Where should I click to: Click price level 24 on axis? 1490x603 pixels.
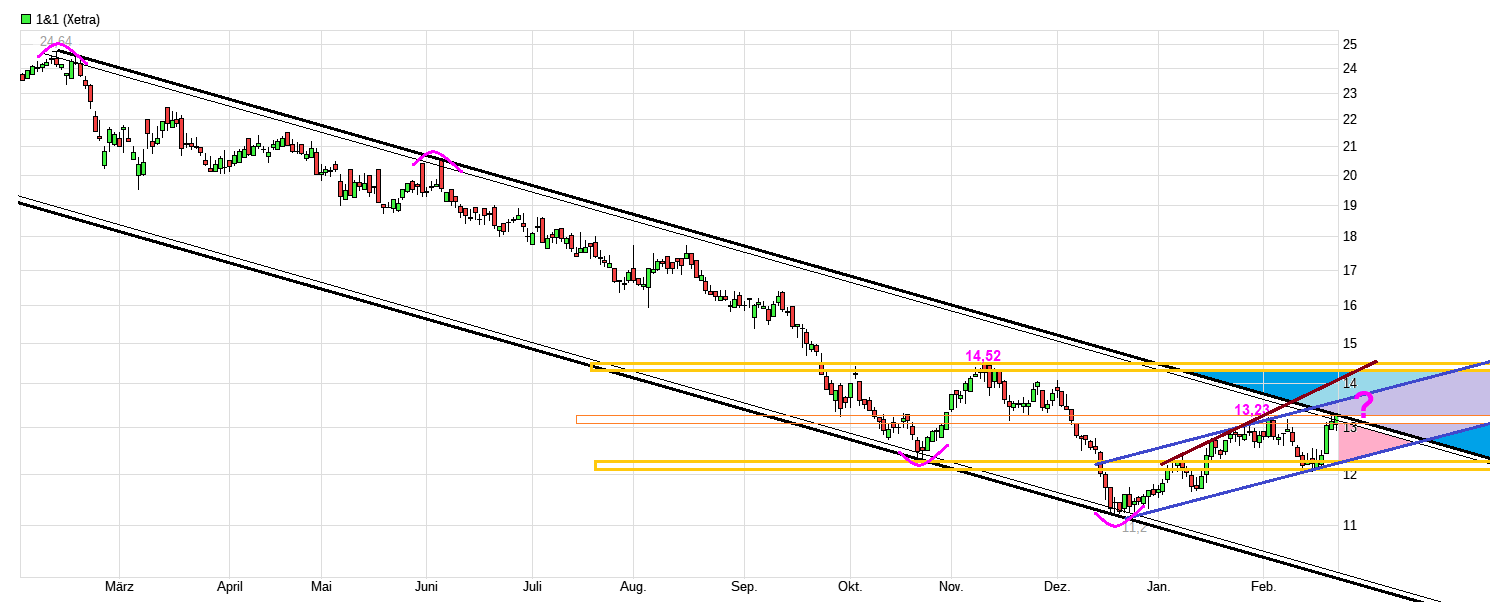pyautogui.click(x=1349, y=68)
